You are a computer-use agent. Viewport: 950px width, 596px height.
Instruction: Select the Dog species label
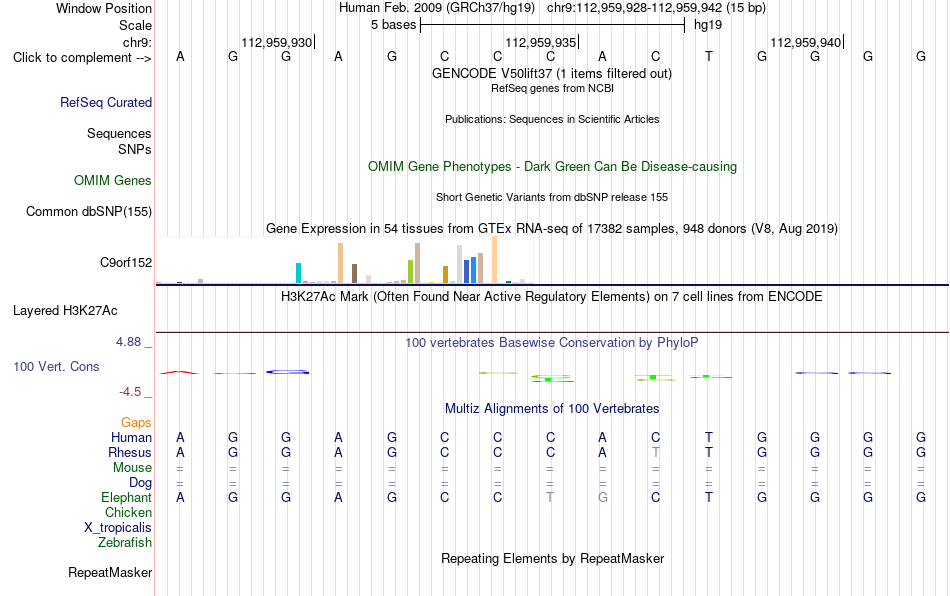[x=141, y=483]
